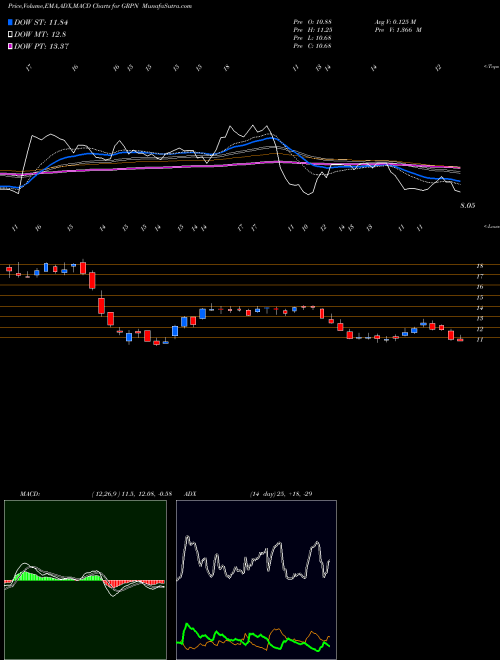
Task: Click the ADX parameters '(14 day) 25, +18, -29'
Action: (281, 494)
